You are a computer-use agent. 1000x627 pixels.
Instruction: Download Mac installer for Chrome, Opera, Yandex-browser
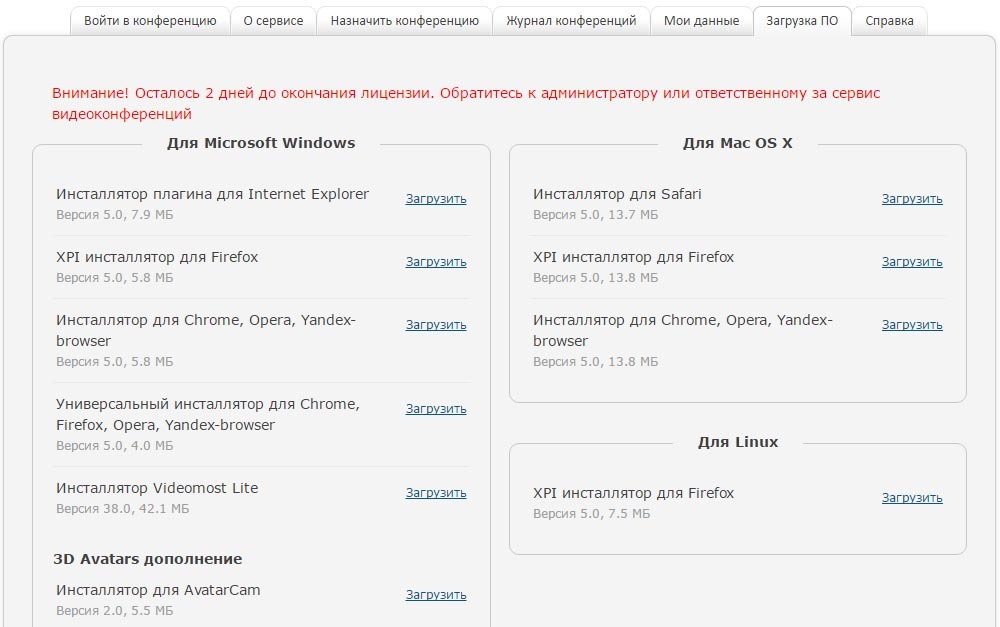click(912, 325)
